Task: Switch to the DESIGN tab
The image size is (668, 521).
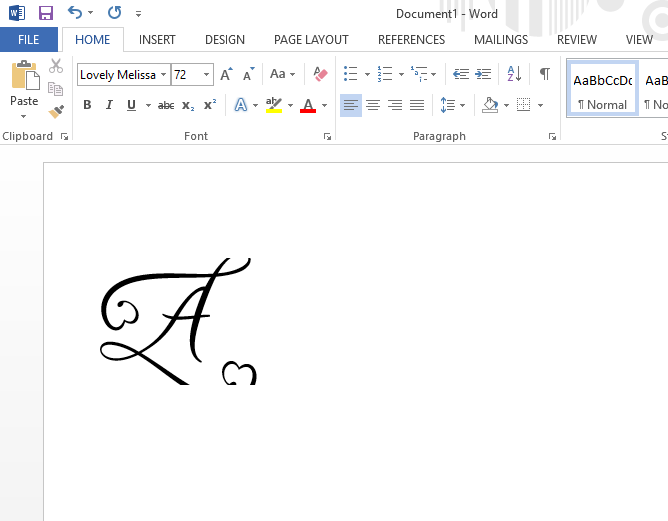Action: (x=225, y=40)
